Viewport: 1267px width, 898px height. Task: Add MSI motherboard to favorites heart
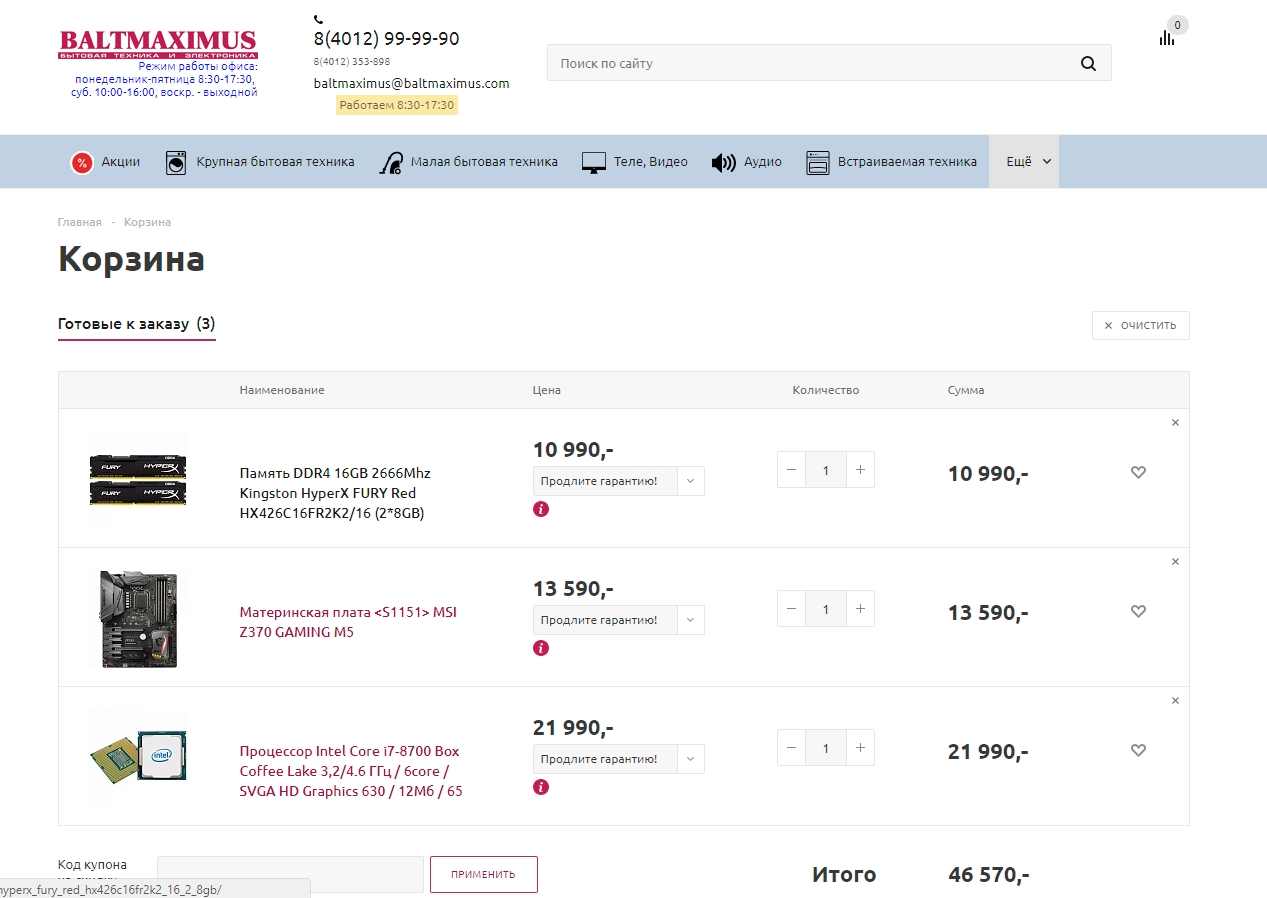point(1138,612)
